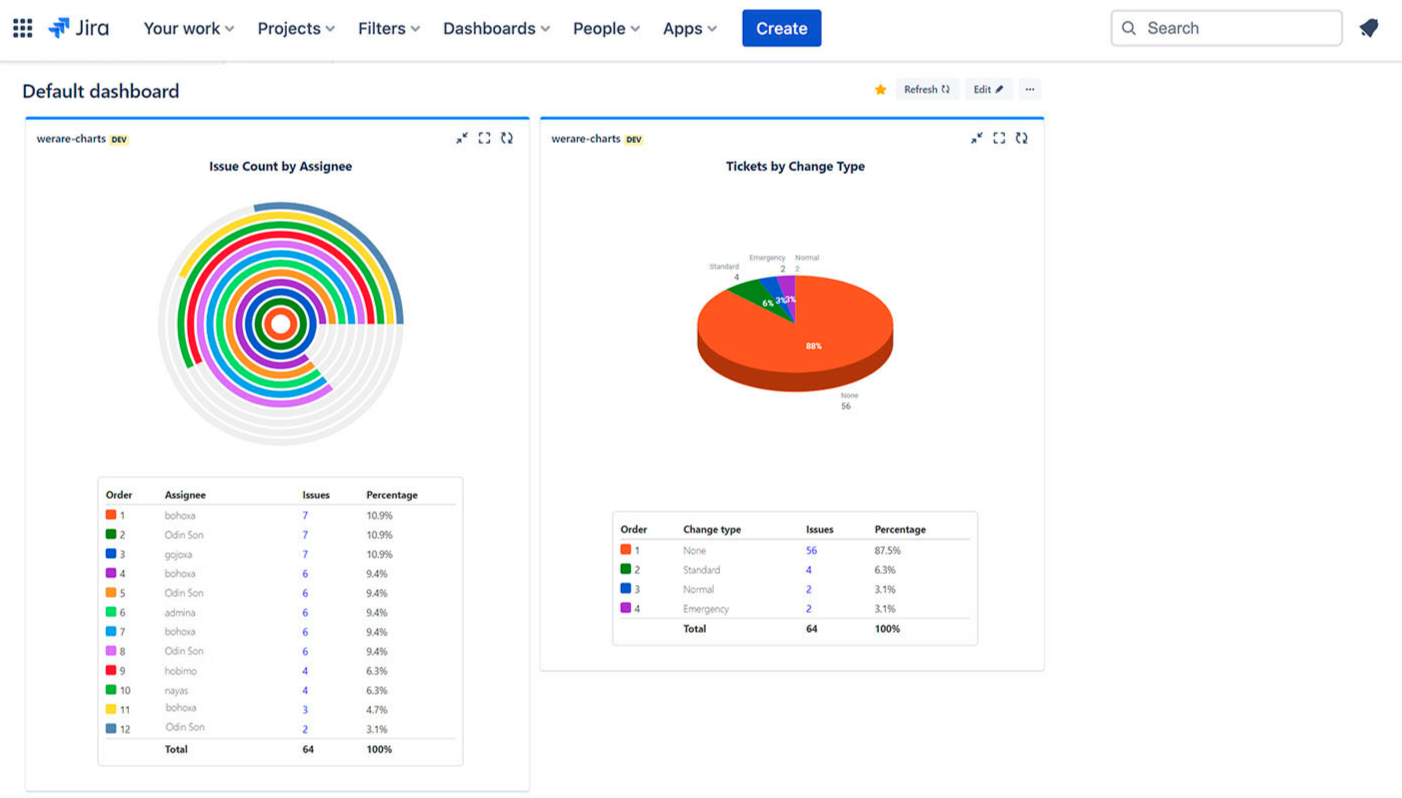This screenshot has width=1402, height=798.
Task: Maximize the Issue Count by Assignee gadget
Action: pyautogui.click(x=484, y=138)
